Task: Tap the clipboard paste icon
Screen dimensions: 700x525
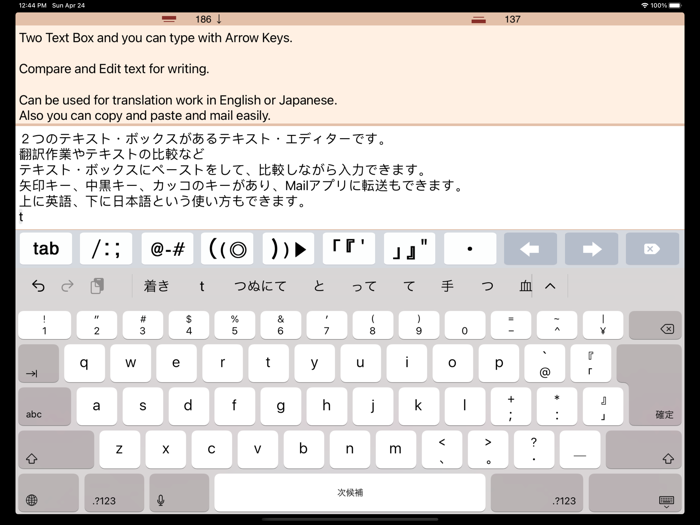Action: click(97, 286)
